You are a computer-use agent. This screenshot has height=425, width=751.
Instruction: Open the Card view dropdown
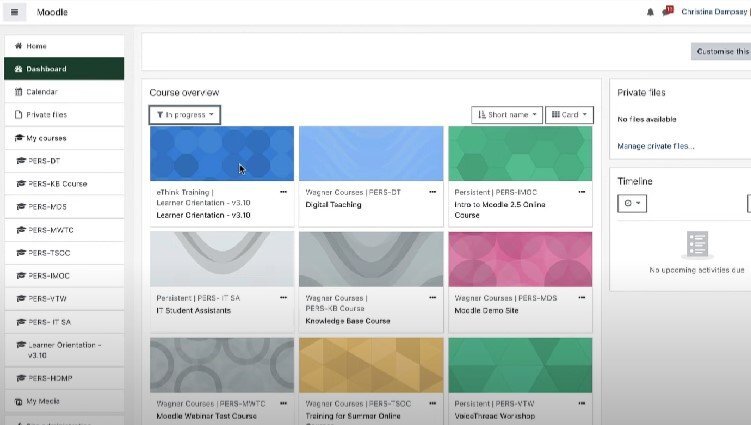coord(570,115)
